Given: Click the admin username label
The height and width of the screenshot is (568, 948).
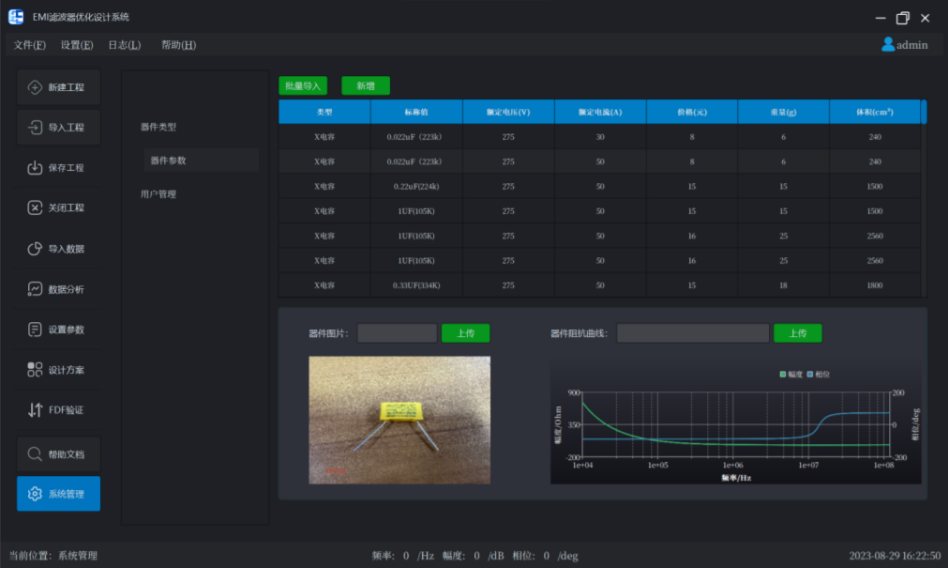Looking at the screenshot, I should tap(912, 45).
